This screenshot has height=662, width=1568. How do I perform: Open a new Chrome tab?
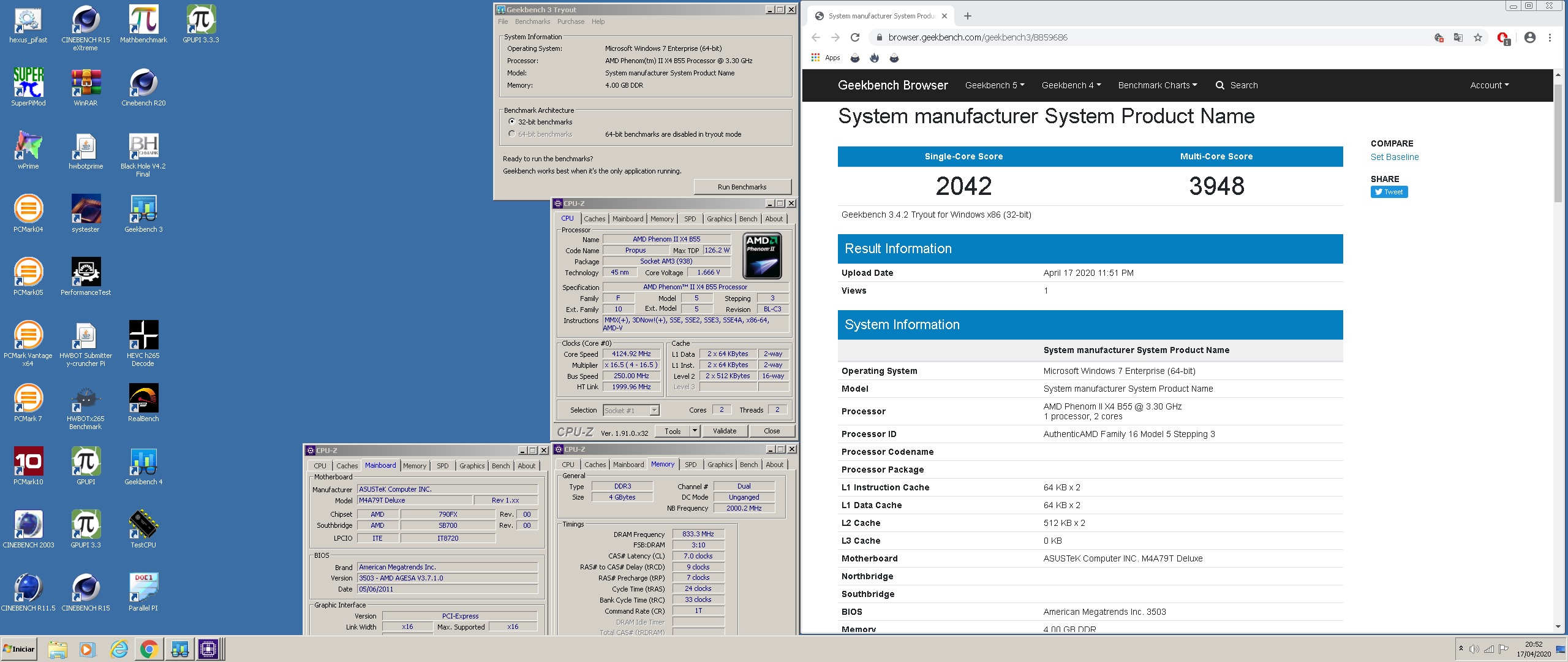[967, 16]
